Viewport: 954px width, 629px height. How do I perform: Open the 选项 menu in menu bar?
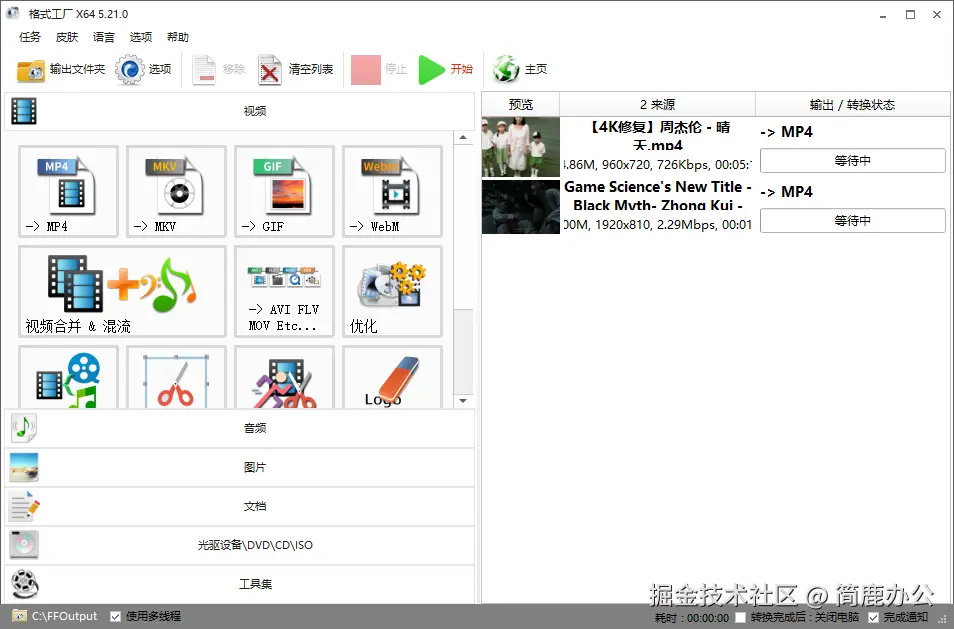click(x=141, y=37)
